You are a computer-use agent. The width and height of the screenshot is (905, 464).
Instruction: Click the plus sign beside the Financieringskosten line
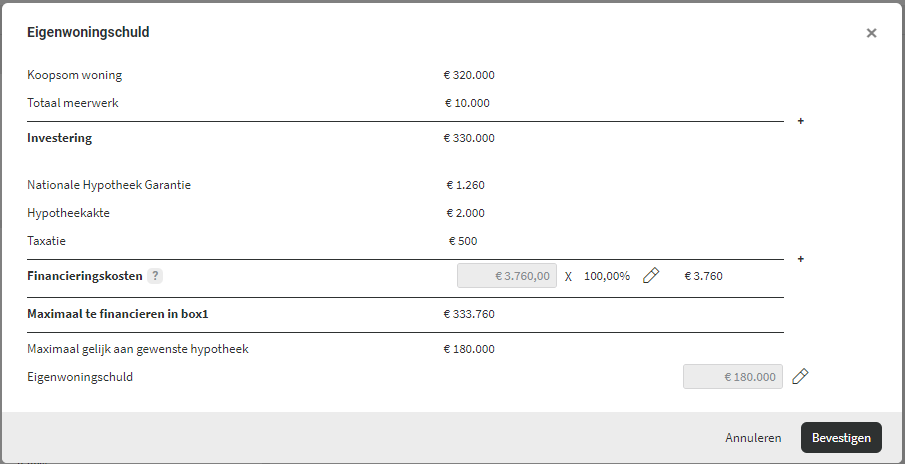(x=800, y=259)
